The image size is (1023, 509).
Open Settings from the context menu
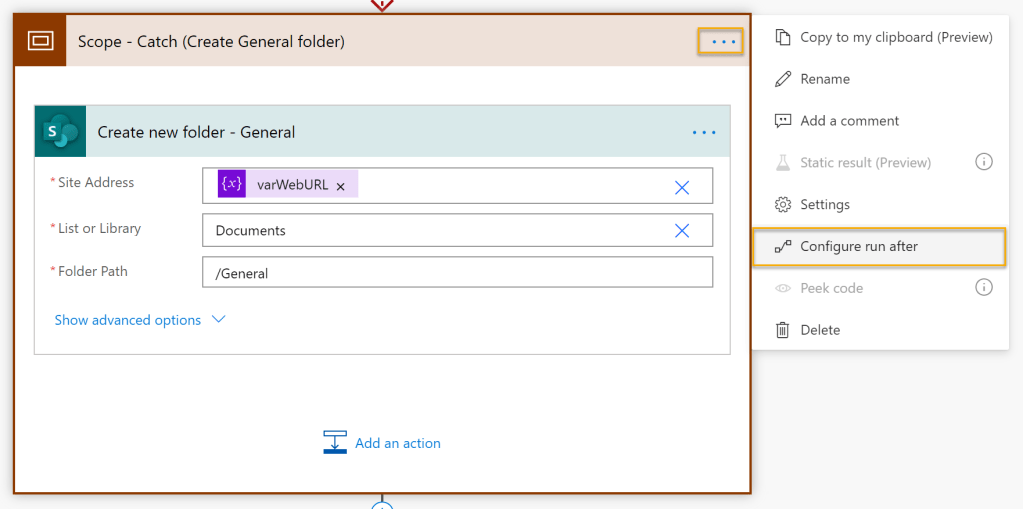pos(825,204)
